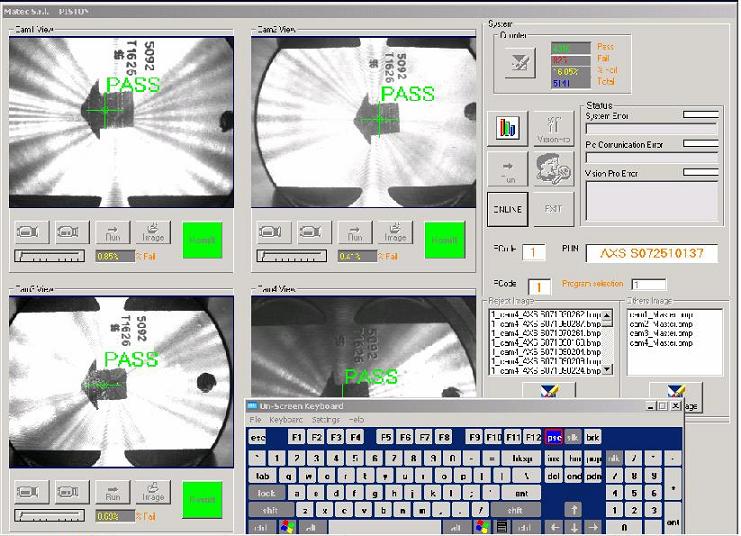
Task: Click the slider under Cam1 View
Action: tap(50, 256)
